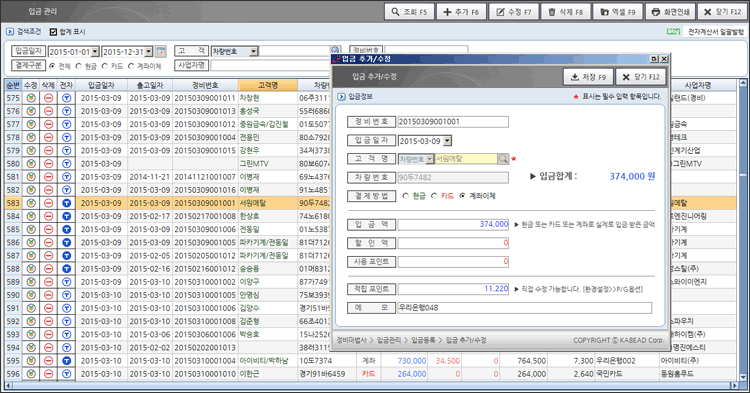
Task: Open the start date 2015-01-01 dropdown
Action: click(95, 52)
